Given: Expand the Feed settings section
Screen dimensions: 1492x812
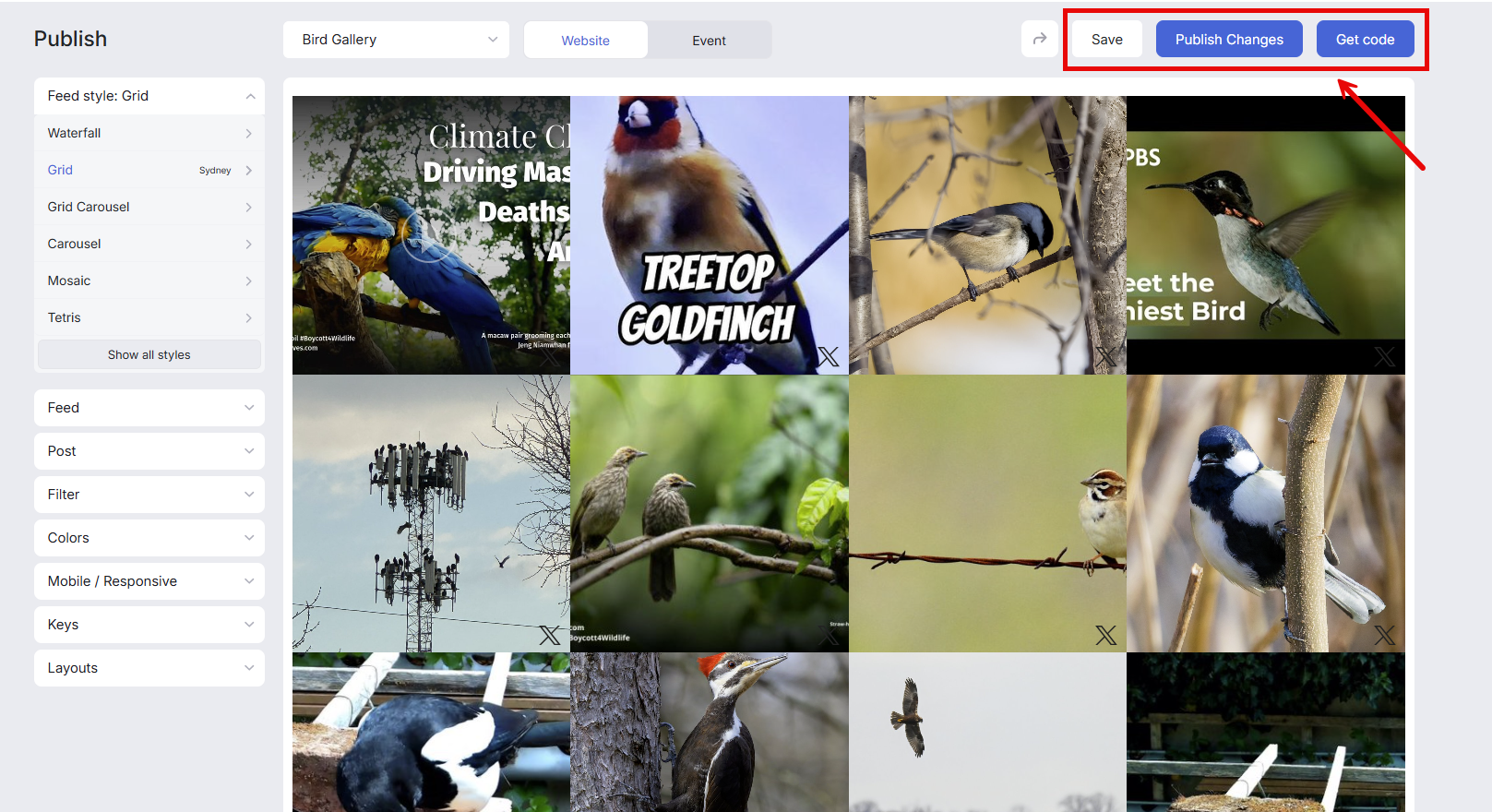Looking at the screenshot, I should (149, 408).
